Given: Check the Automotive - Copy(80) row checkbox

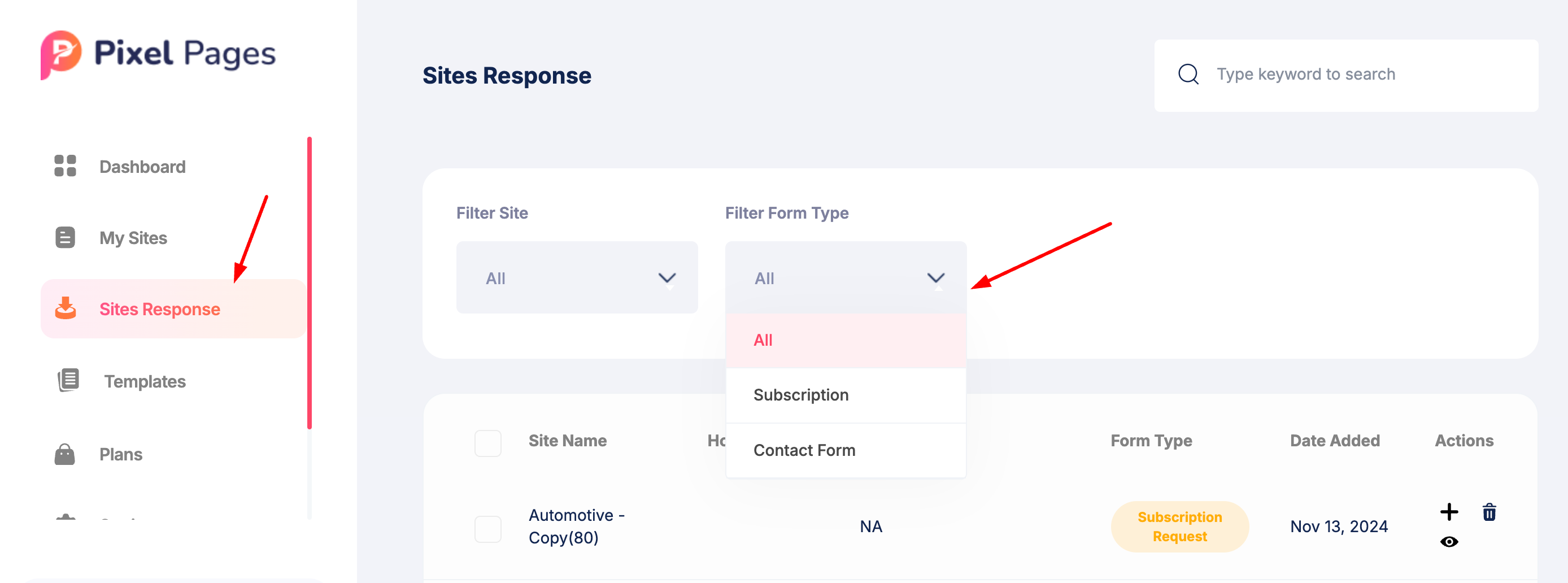Looking at the screenshot, I should pos(487,529).
